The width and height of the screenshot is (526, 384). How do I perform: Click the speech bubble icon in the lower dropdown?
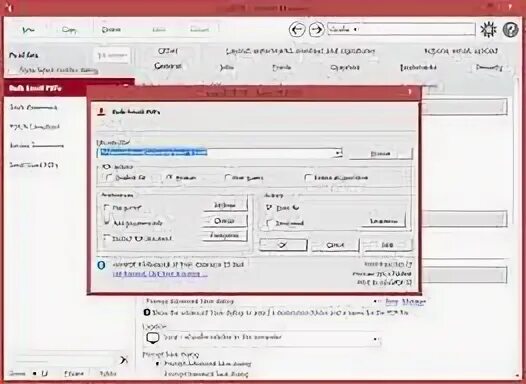point(153,338)
